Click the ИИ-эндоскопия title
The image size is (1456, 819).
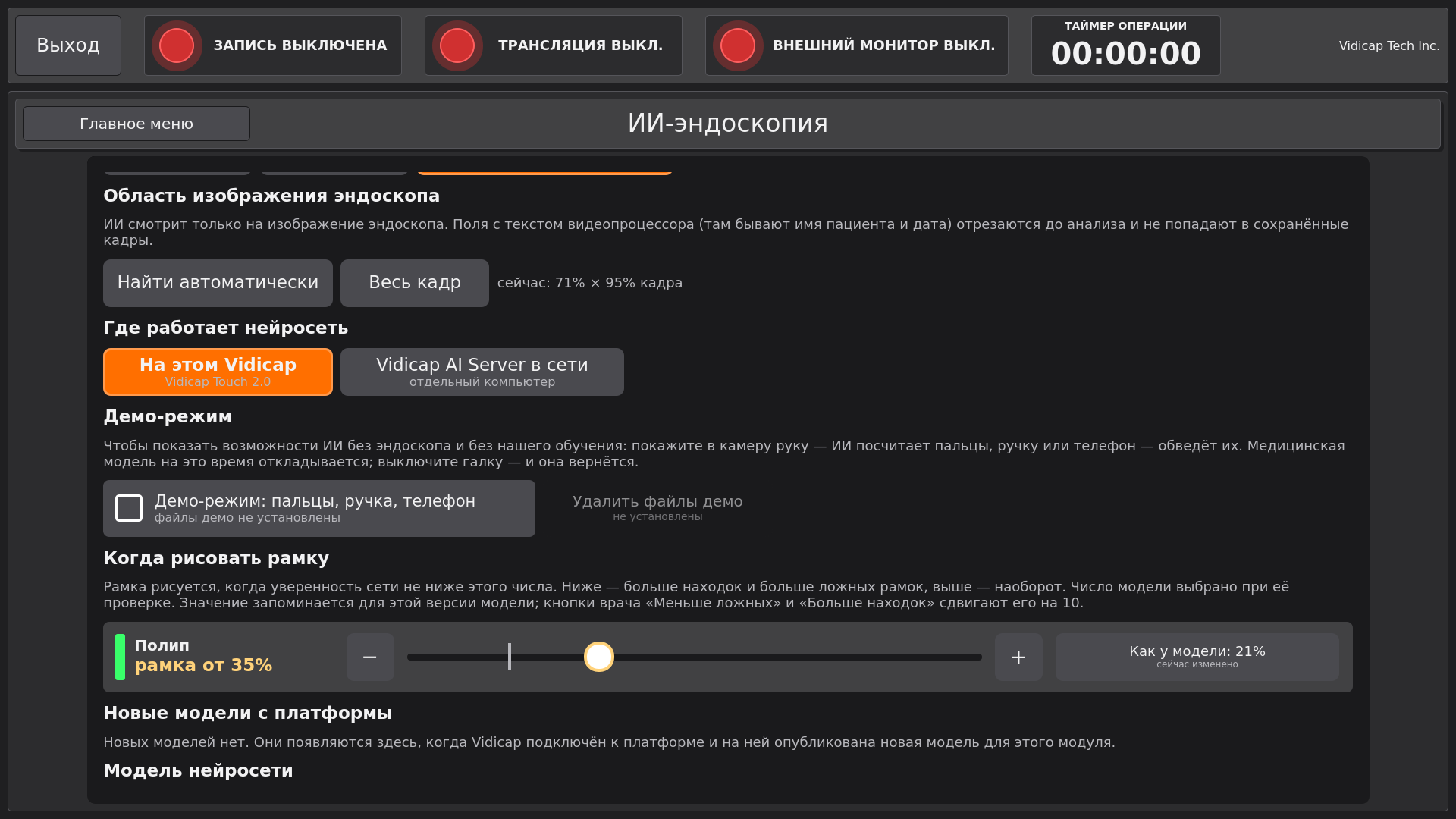(x=728, y=123)
